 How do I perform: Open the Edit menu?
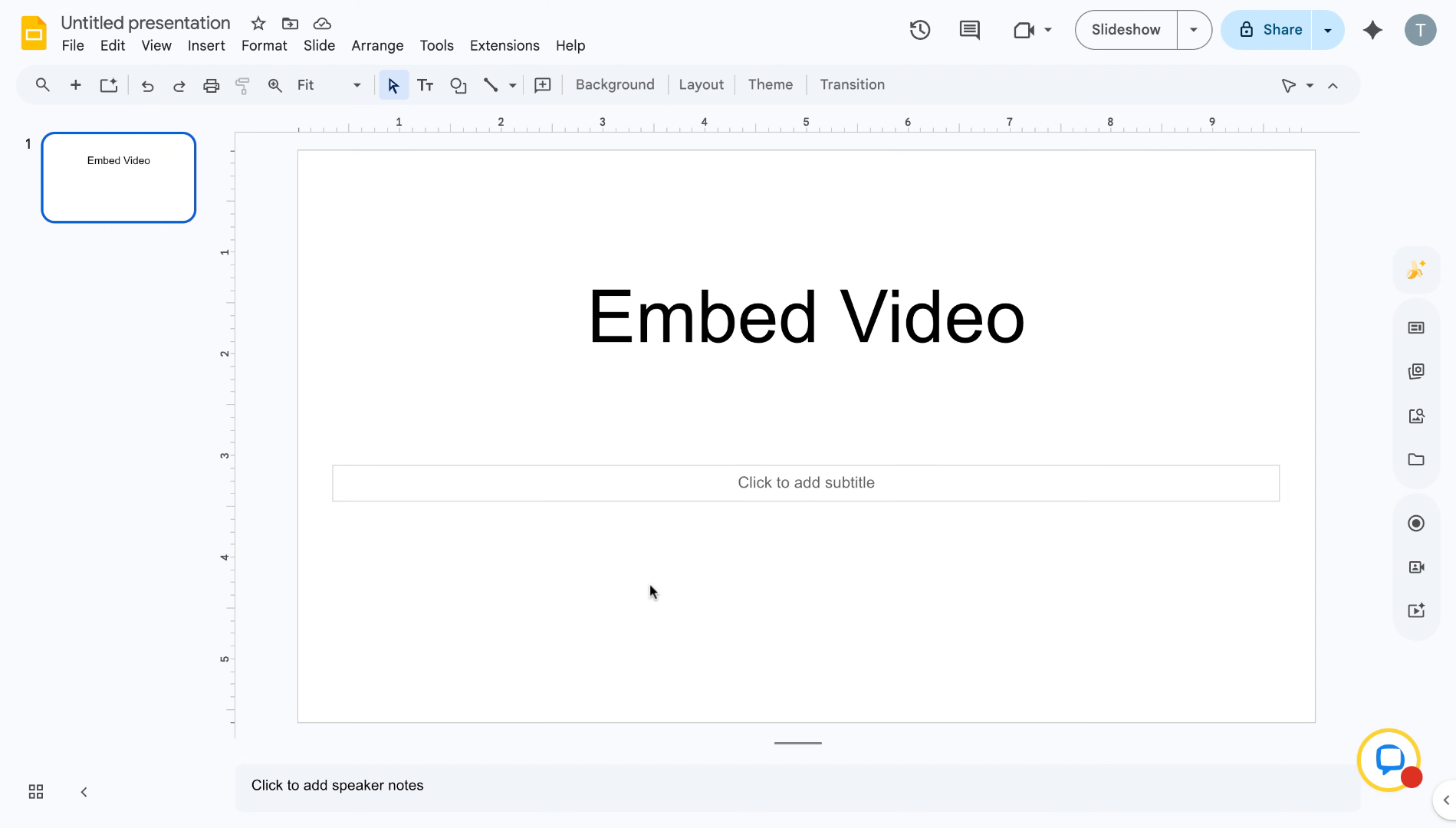point(113,46)
